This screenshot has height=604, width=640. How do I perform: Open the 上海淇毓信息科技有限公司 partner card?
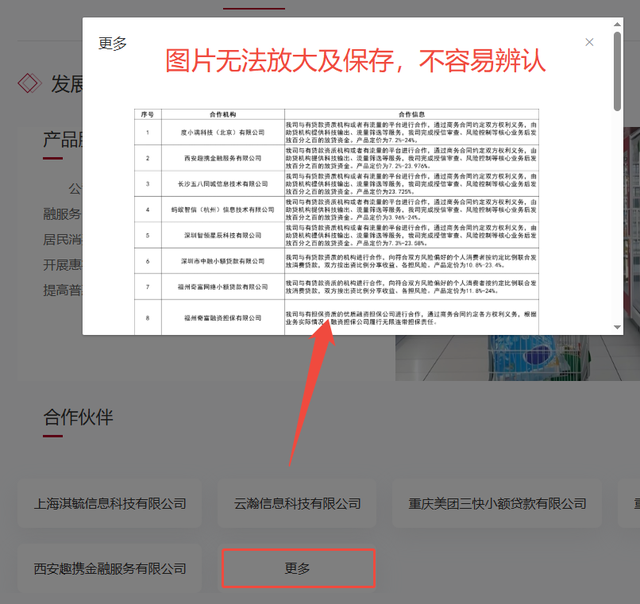(110, 503)
